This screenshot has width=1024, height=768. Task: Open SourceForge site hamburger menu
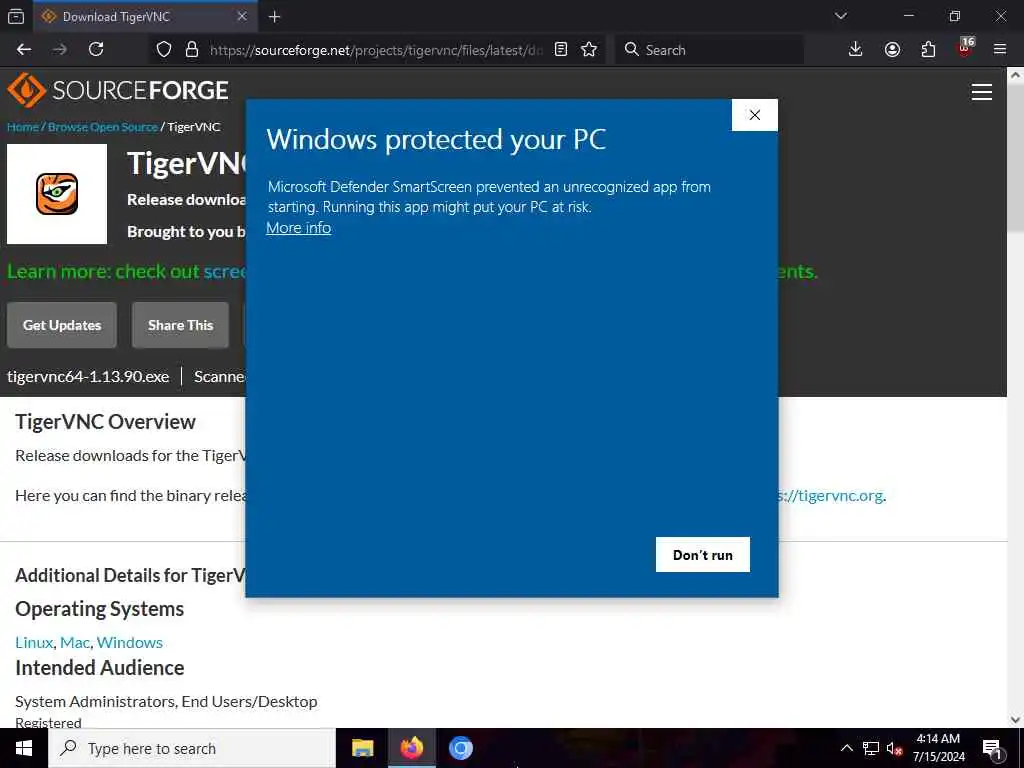(x=982, y=92)
